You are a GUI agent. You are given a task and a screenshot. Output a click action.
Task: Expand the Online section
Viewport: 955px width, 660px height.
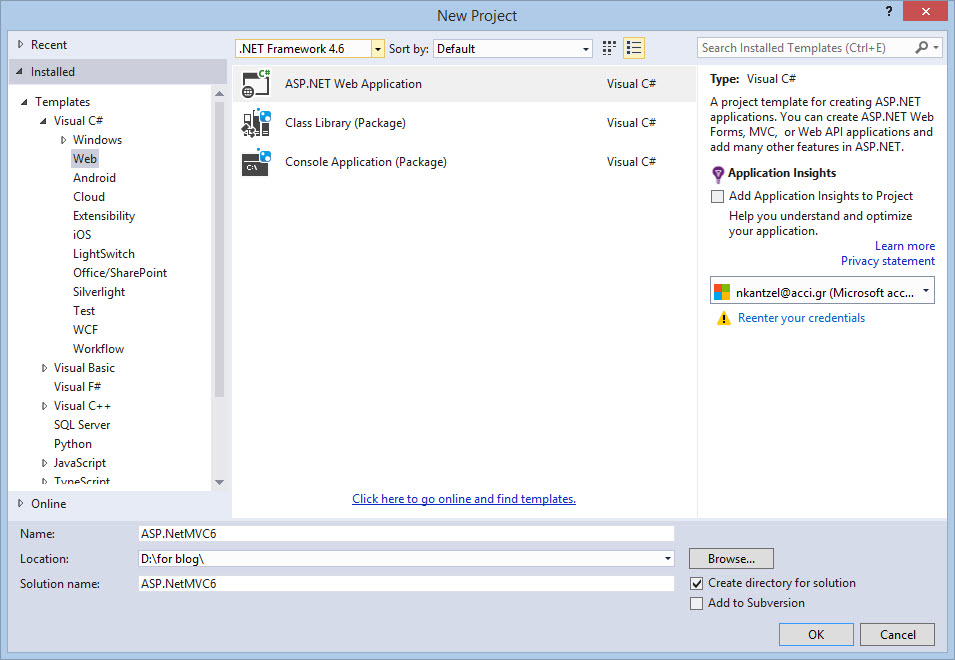pos(20,504)
